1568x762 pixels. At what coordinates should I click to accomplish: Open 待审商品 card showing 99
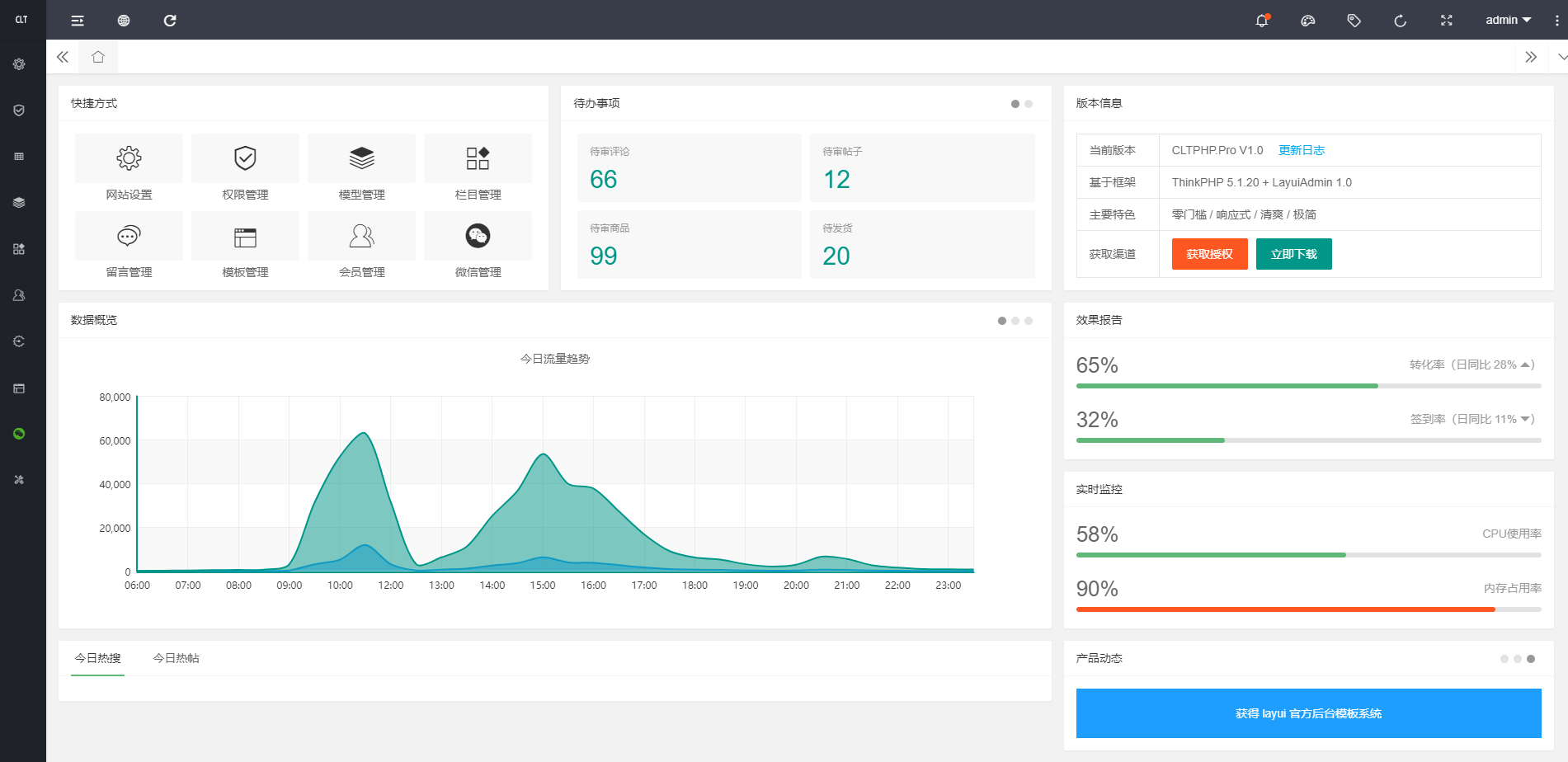689,244
